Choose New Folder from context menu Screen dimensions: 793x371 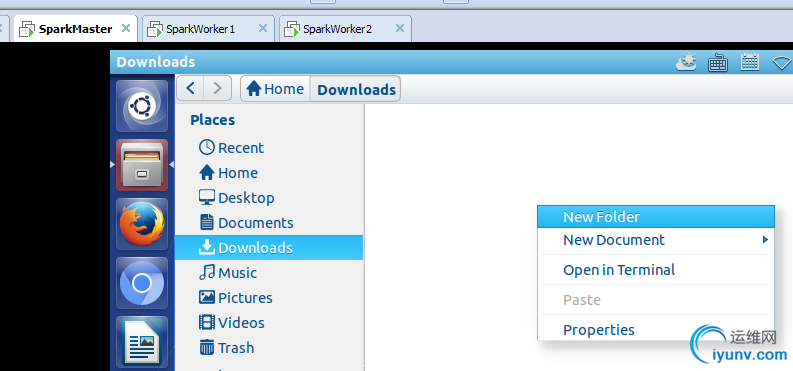tap(655, 217)
